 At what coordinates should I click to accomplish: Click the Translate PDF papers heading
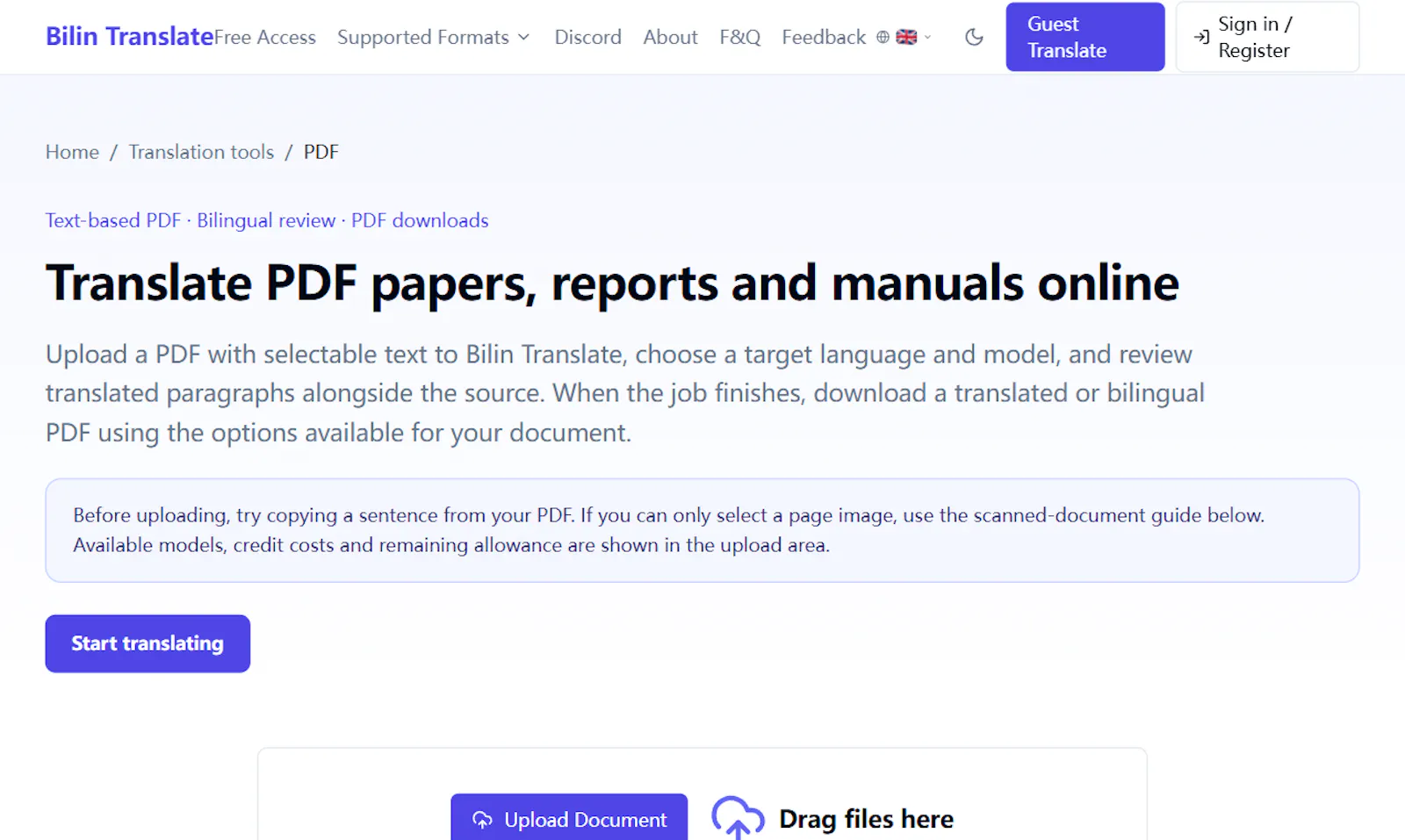click(612, 283)
